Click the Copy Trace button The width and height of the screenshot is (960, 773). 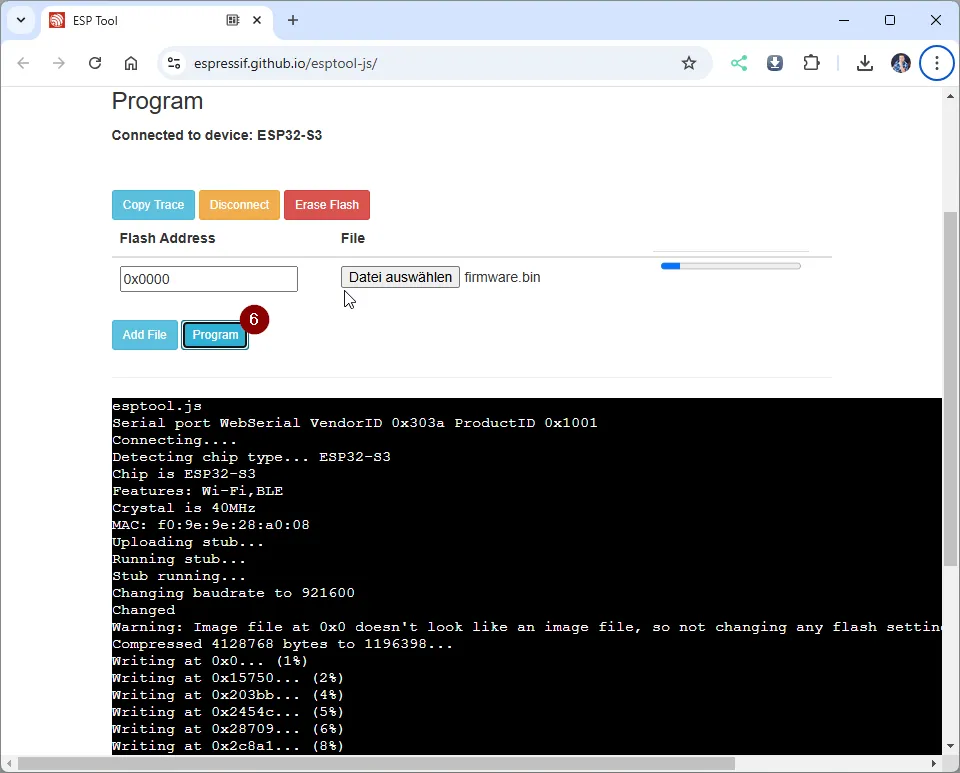153,205
